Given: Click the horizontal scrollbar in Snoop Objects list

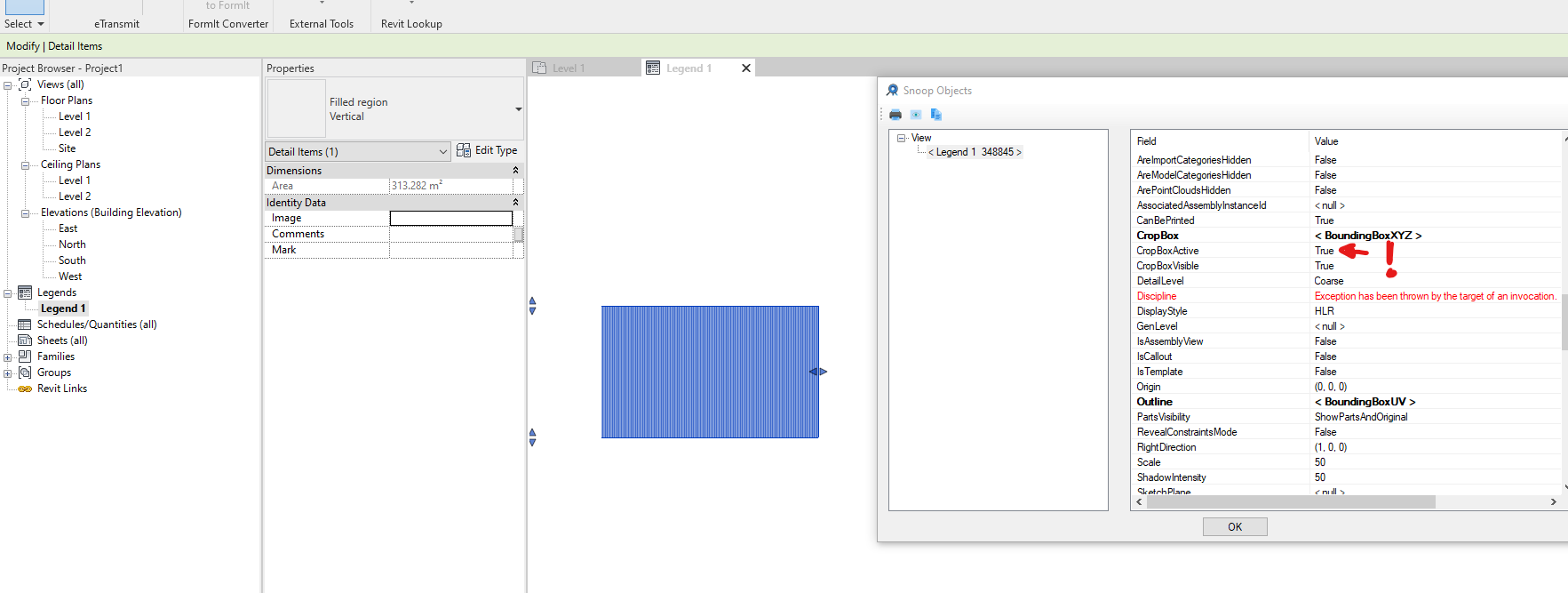Looking at the screenshot, I should click(x=1291, y=502).
